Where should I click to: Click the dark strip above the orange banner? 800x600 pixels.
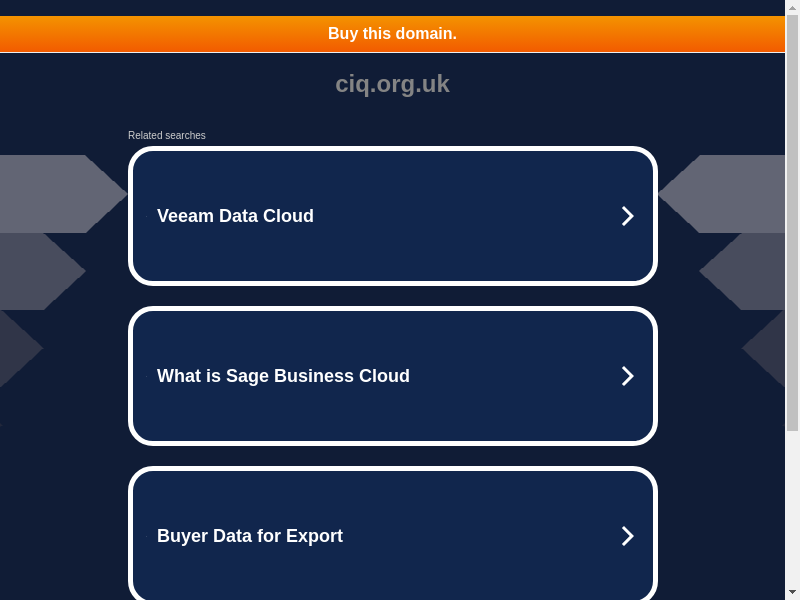[392, 7]
